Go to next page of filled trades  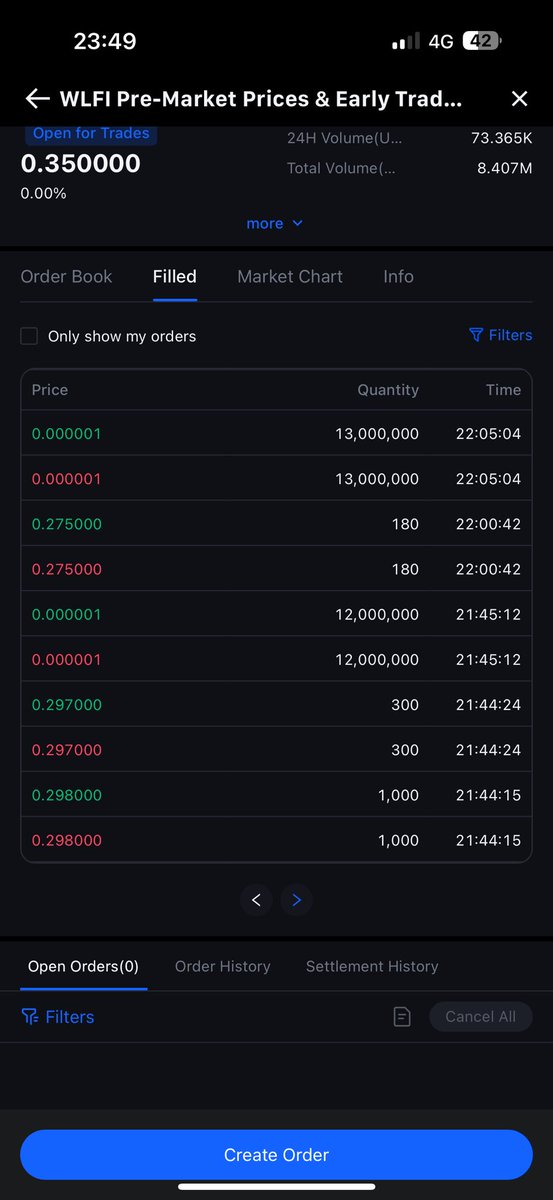point(296,900)
